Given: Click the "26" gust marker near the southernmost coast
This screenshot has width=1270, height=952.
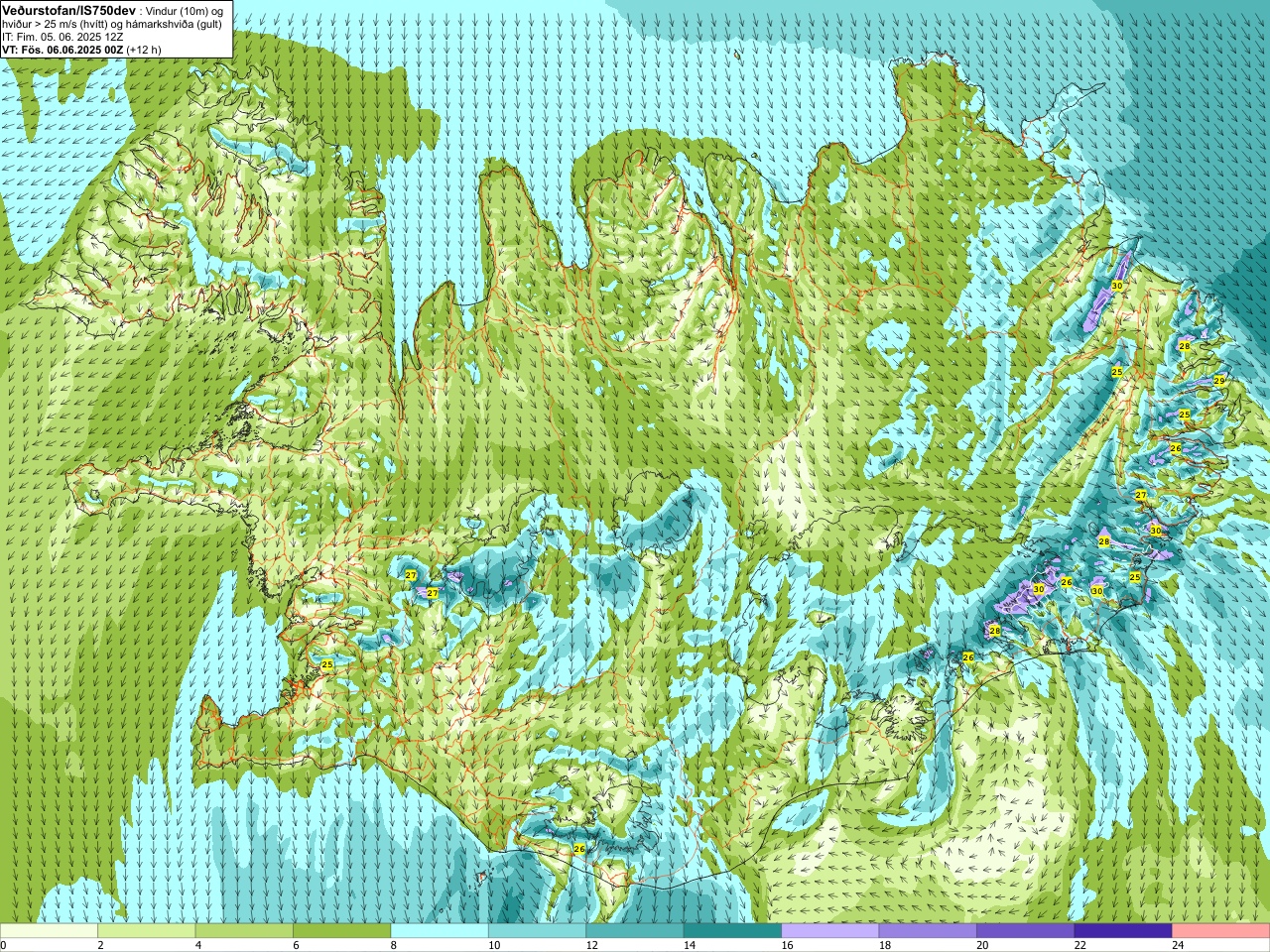Looking at the screenshot, I should click(x=579, y=849).
